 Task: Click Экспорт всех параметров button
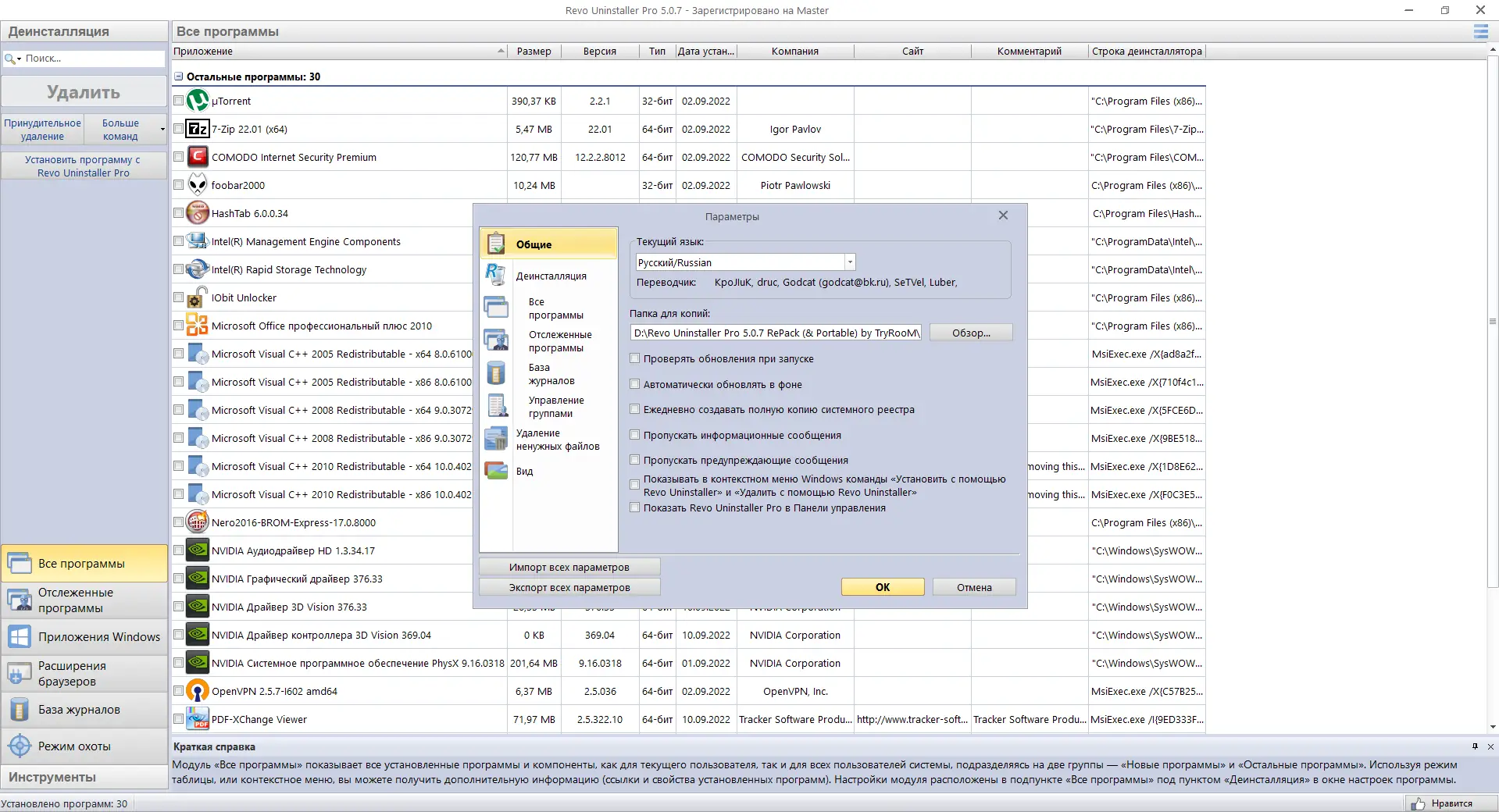(x=569, y=587)
